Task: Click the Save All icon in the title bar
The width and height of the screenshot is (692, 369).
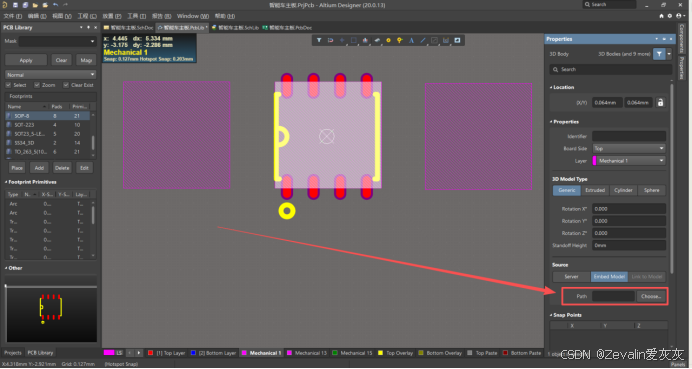Action: pos(25,5)
